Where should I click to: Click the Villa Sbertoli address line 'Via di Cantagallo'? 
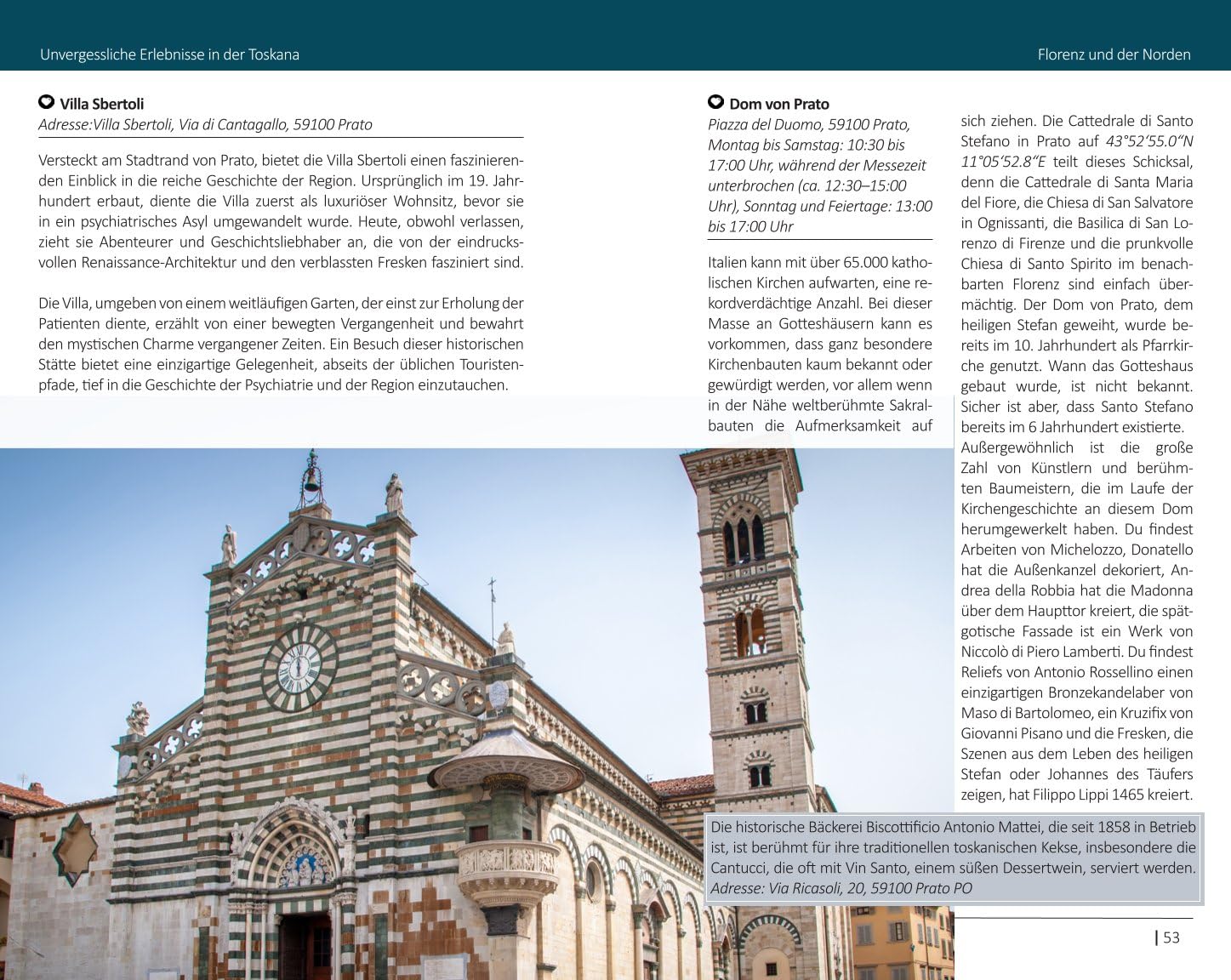coord(231,124)
